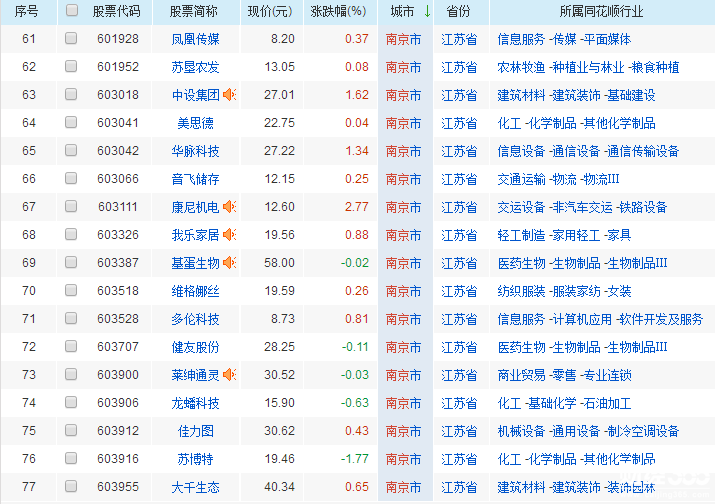Tick the checkbox for row 62 苏垦农发
715x504 pixels.
tap(71, 66)
